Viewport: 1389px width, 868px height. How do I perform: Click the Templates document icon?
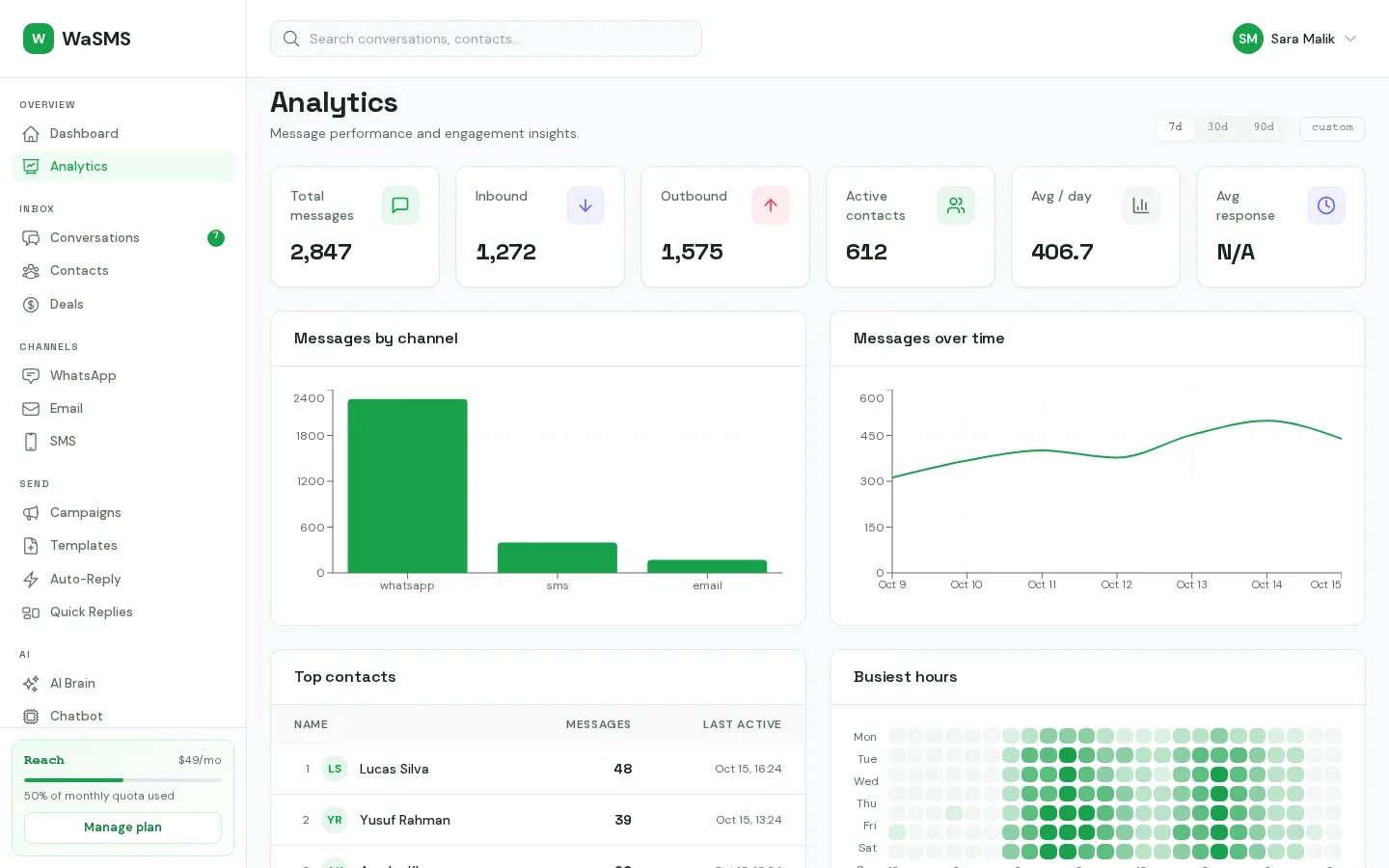31,546
